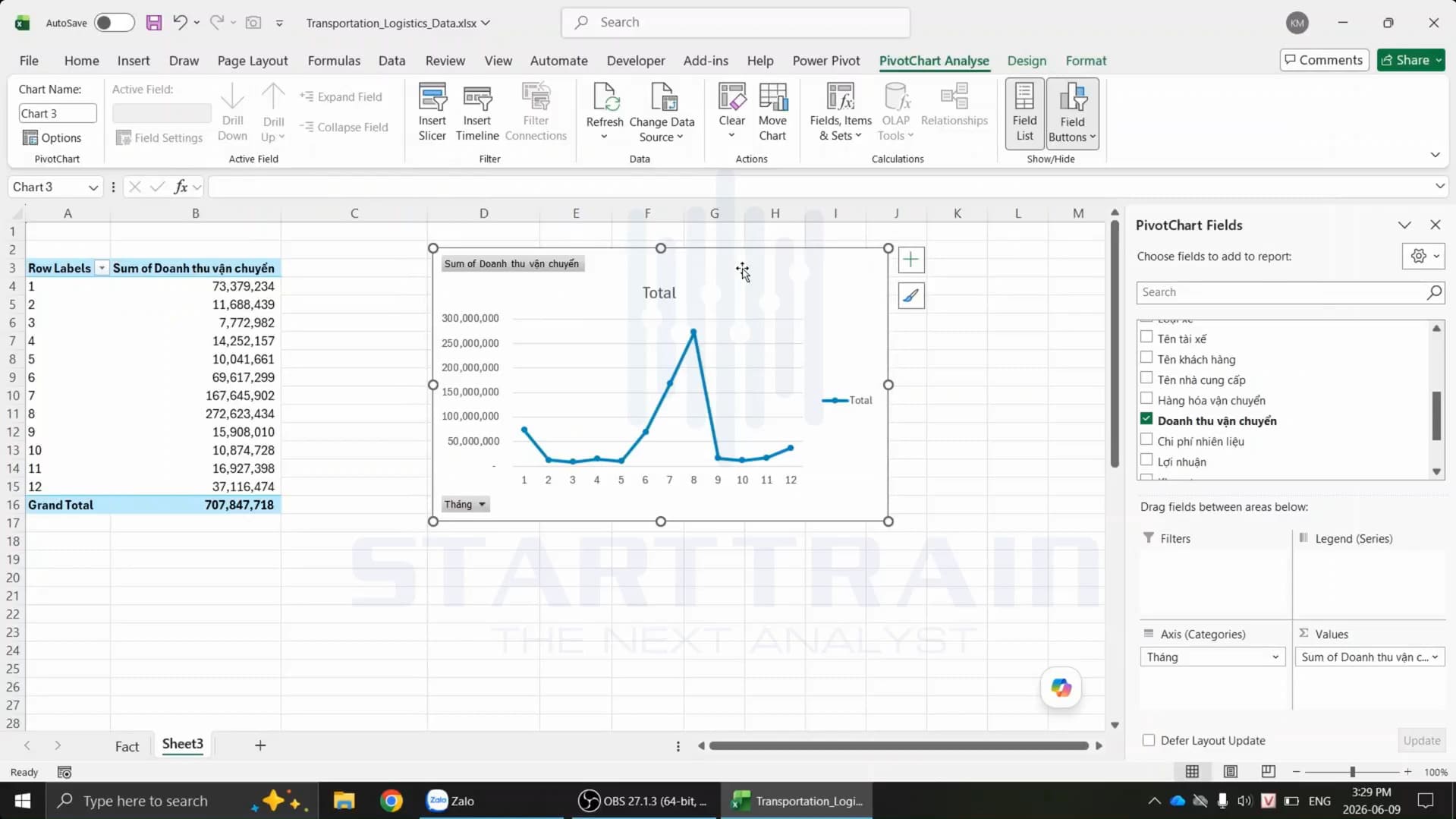Switch to the Fact sheet tab
The height and width of the screenshot is (819, 1456).
(x=127, y=746)
